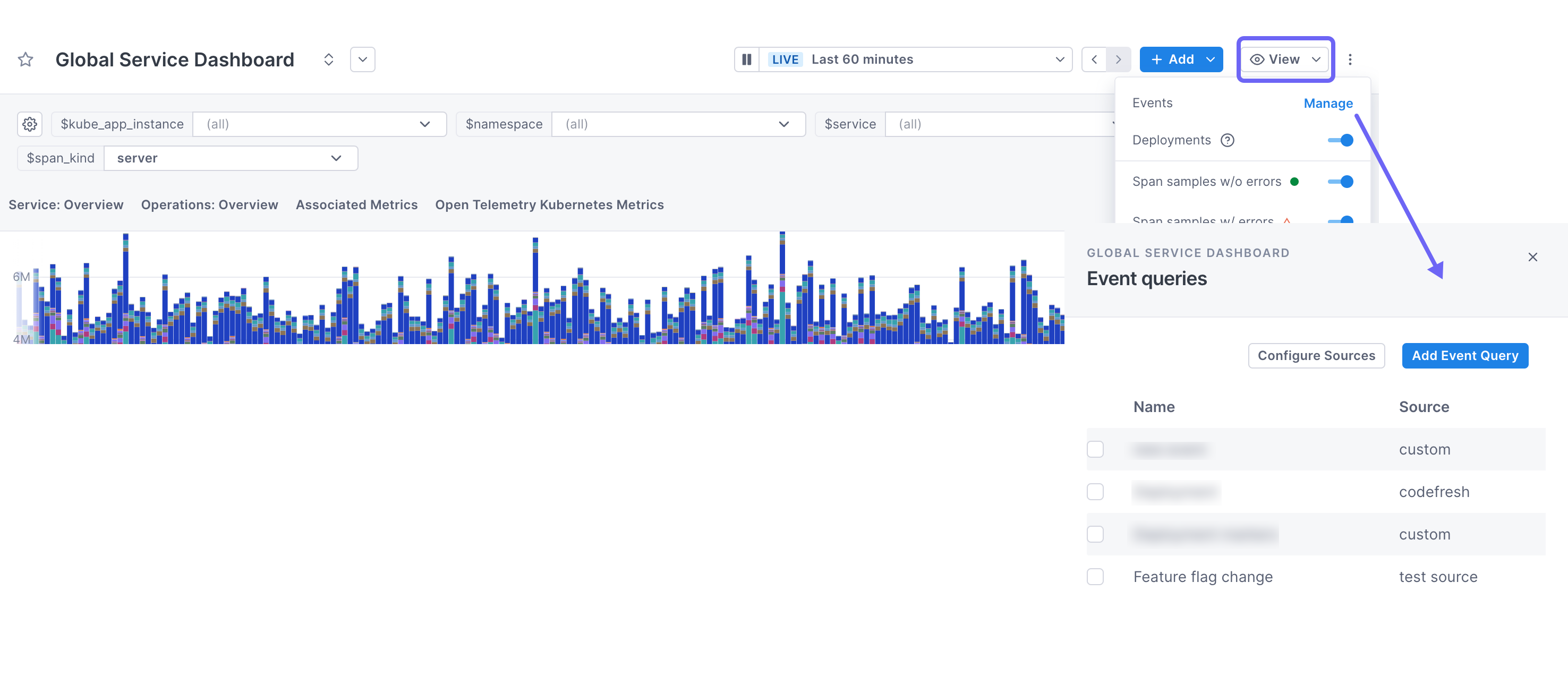Screen dimensions: 1568x685
Task: Open the Last 60 minutes time picker
Action: tap(907, 59)
